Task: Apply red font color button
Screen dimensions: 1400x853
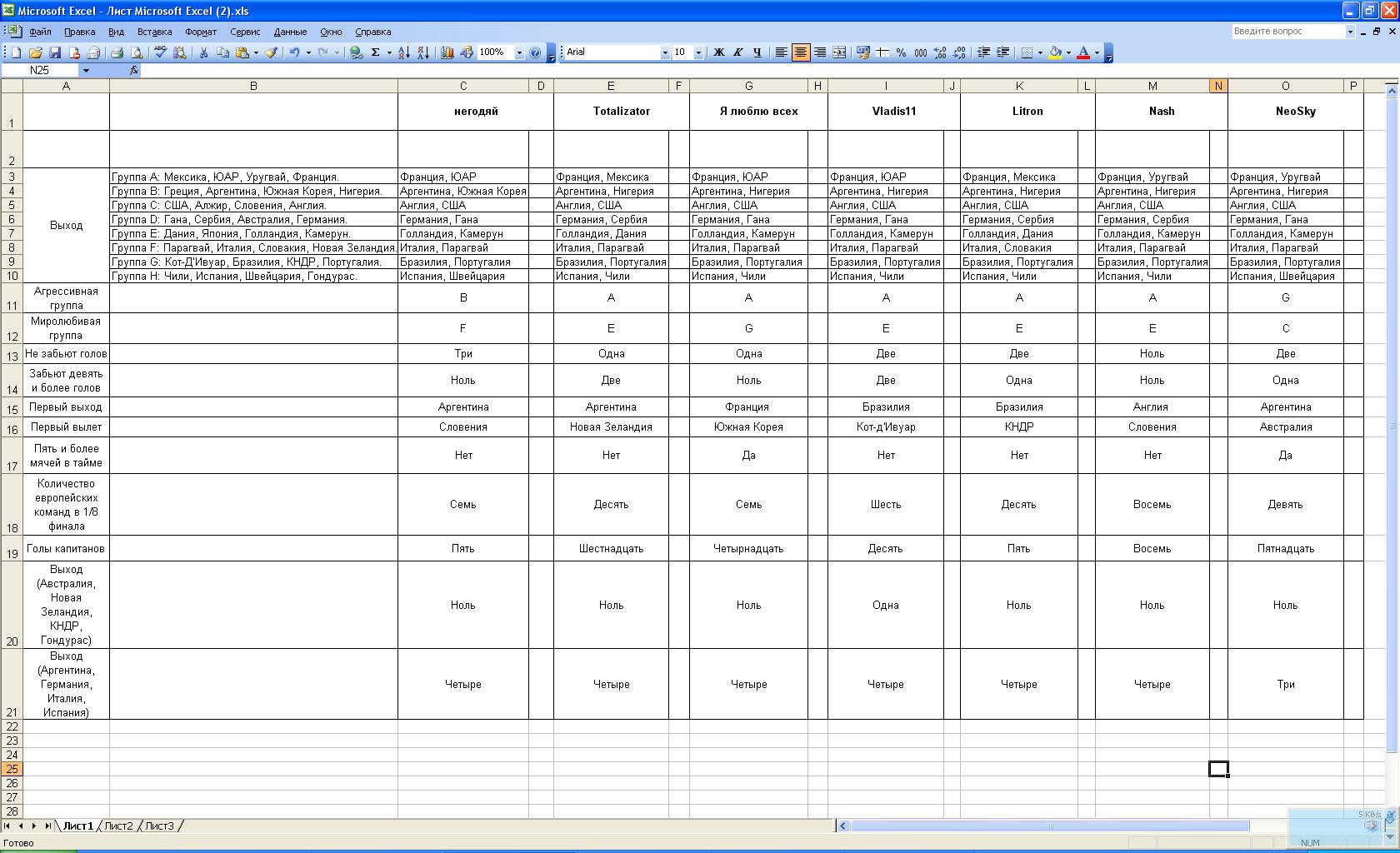Action: 1083,52
